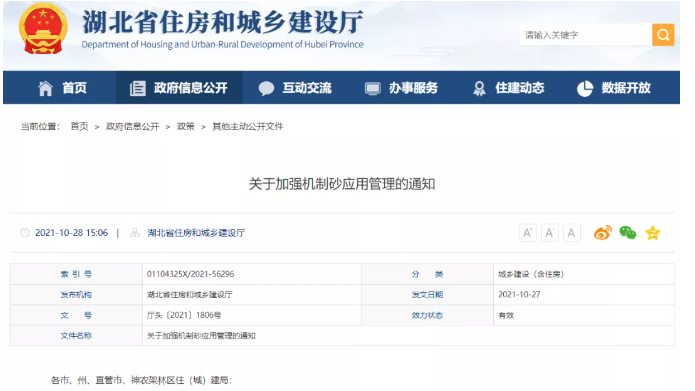Click the 发文日期 label cell
This screenshot has width=695, height=391.
427,294
